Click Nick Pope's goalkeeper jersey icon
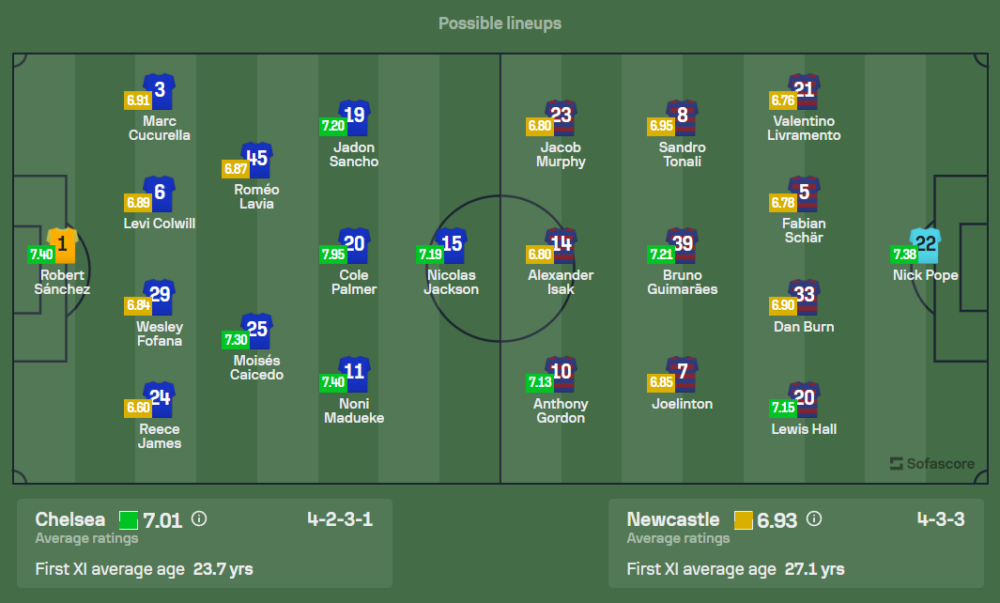This screenshot has height=603, width=1000. click(924, 245)
